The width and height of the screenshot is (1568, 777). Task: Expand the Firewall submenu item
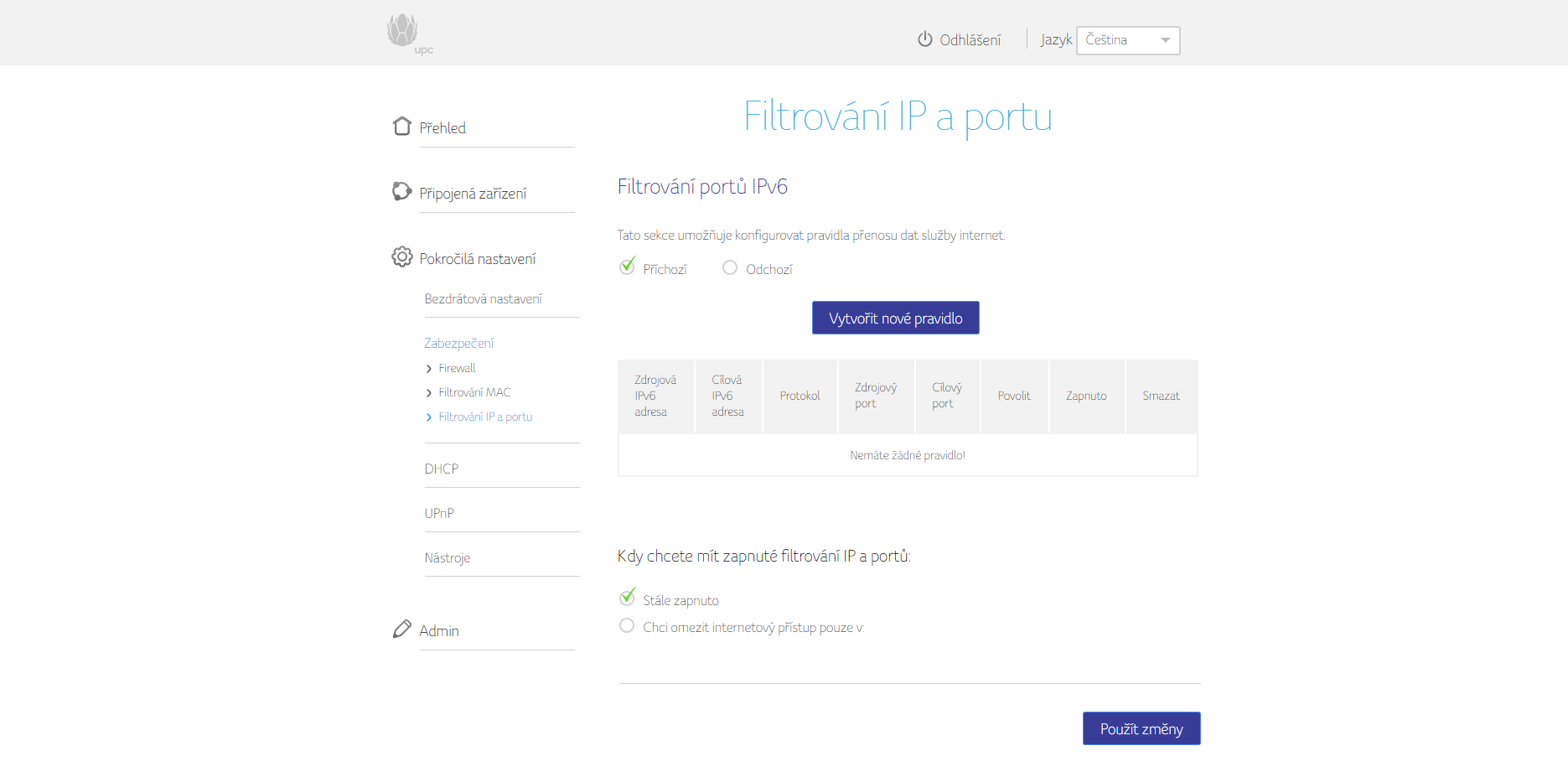(457, 368)
